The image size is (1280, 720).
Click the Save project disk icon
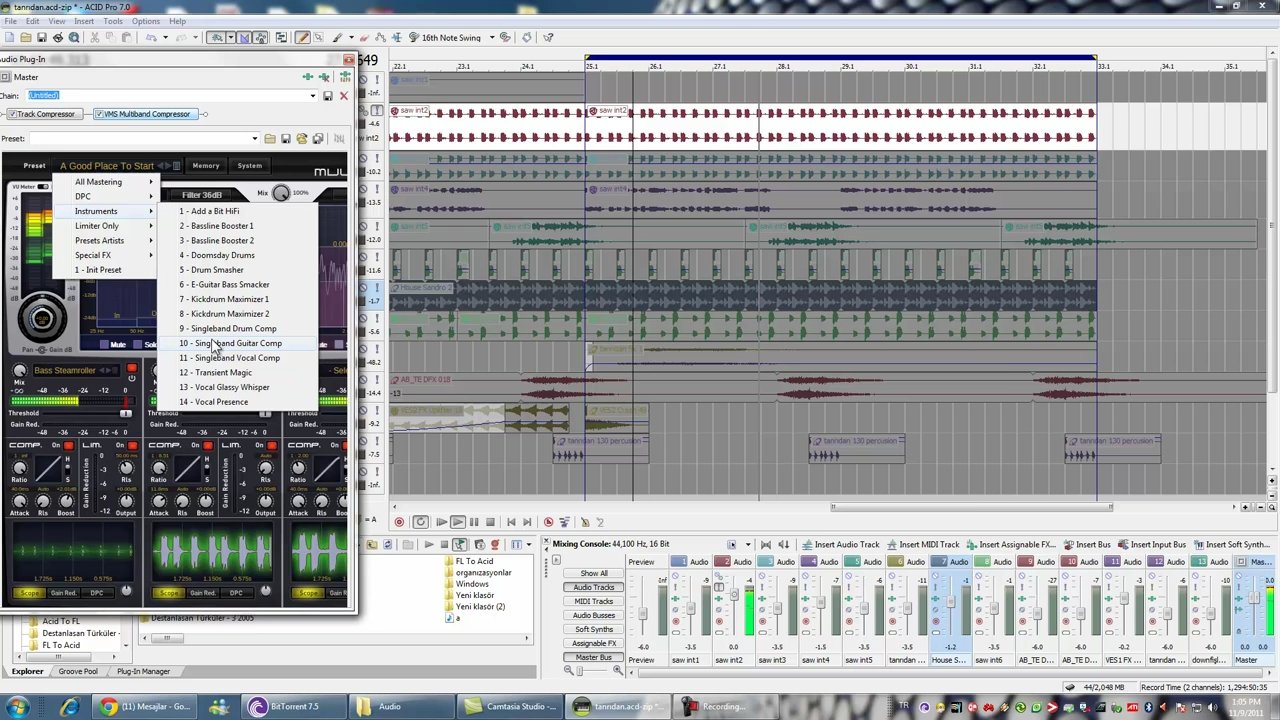coord(41,37)
